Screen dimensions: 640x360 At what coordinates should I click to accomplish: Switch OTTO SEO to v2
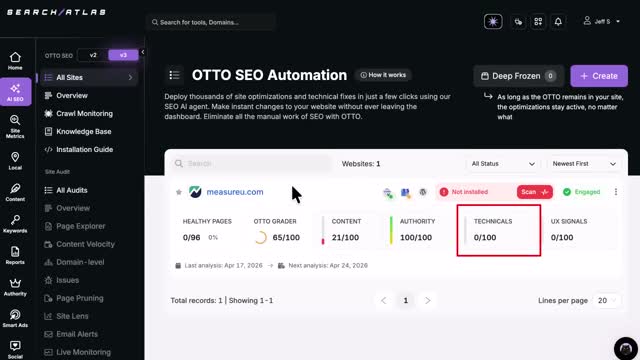(x=93, y=55)
